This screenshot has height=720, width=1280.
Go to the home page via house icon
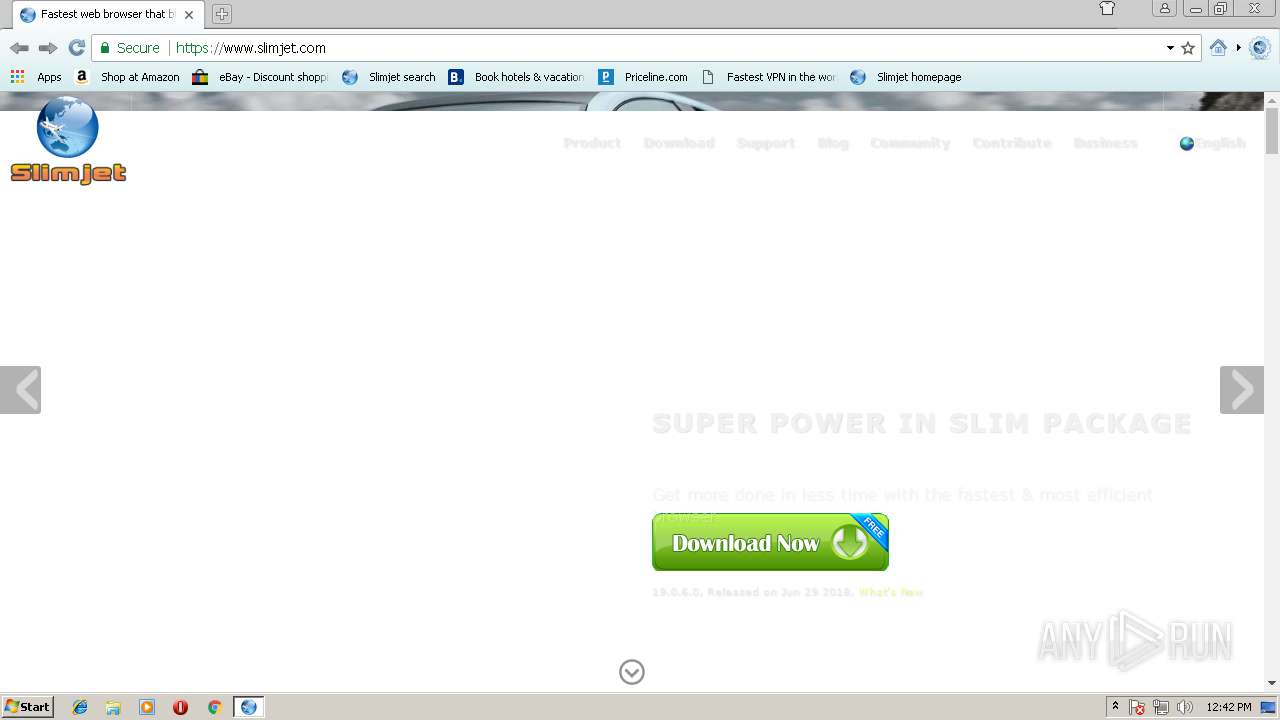pyautogui.click(x=1218, y=48)
